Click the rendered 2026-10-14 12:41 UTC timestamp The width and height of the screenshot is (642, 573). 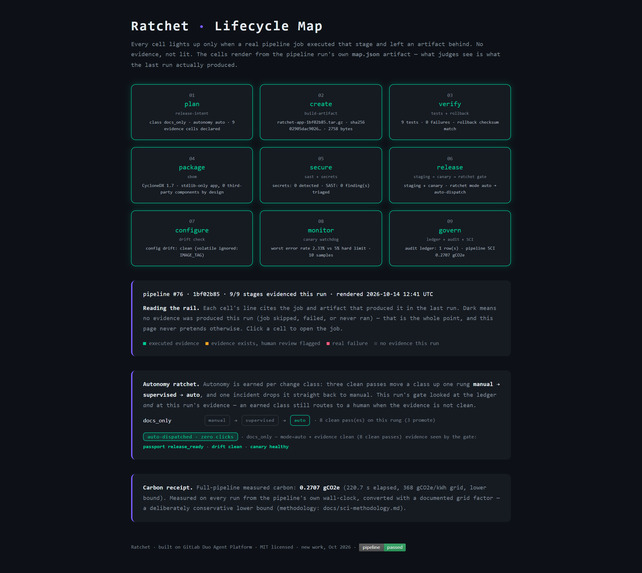pyautogui.click(x=384, y=294)
